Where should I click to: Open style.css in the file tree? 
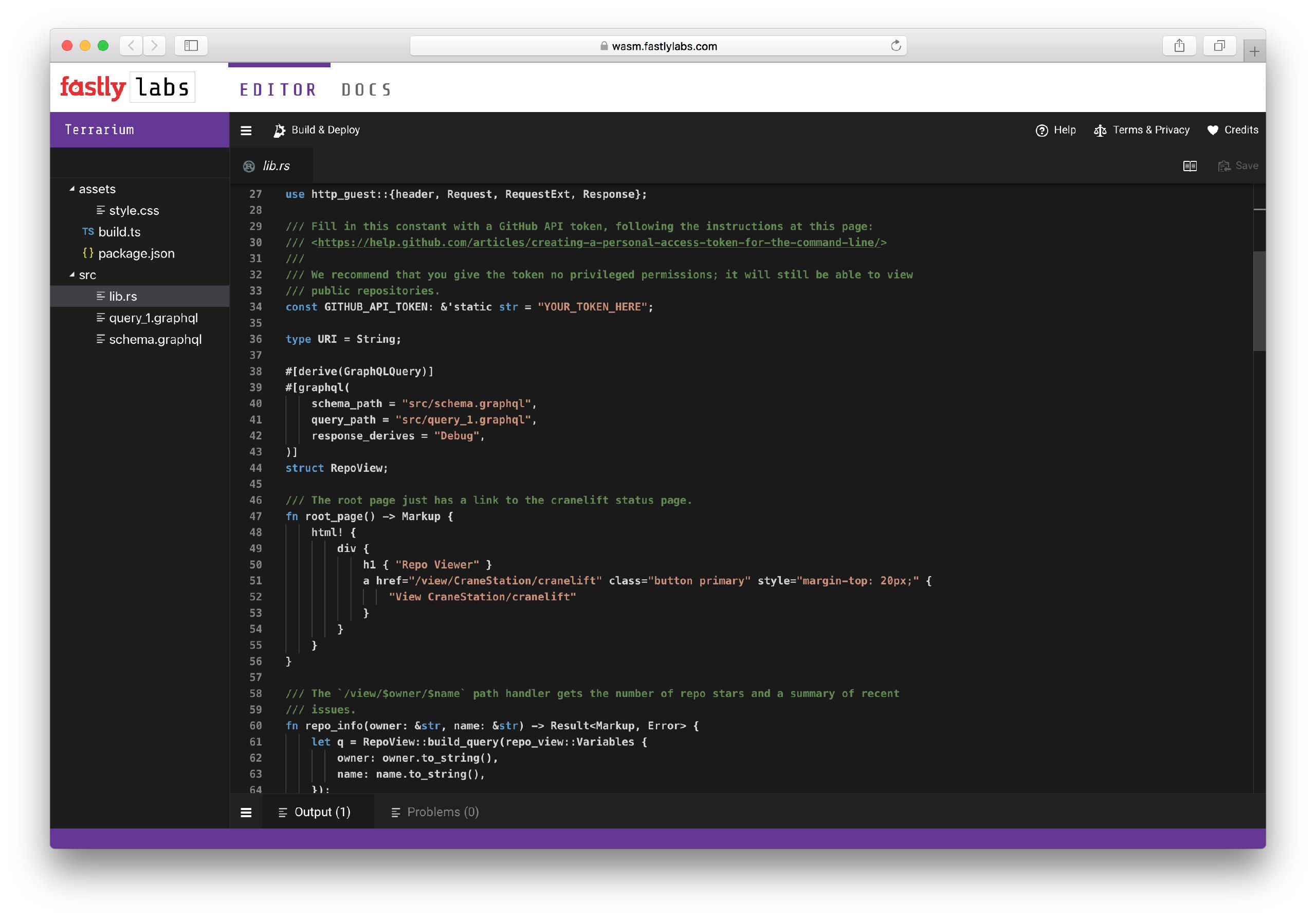click(134, 210)
